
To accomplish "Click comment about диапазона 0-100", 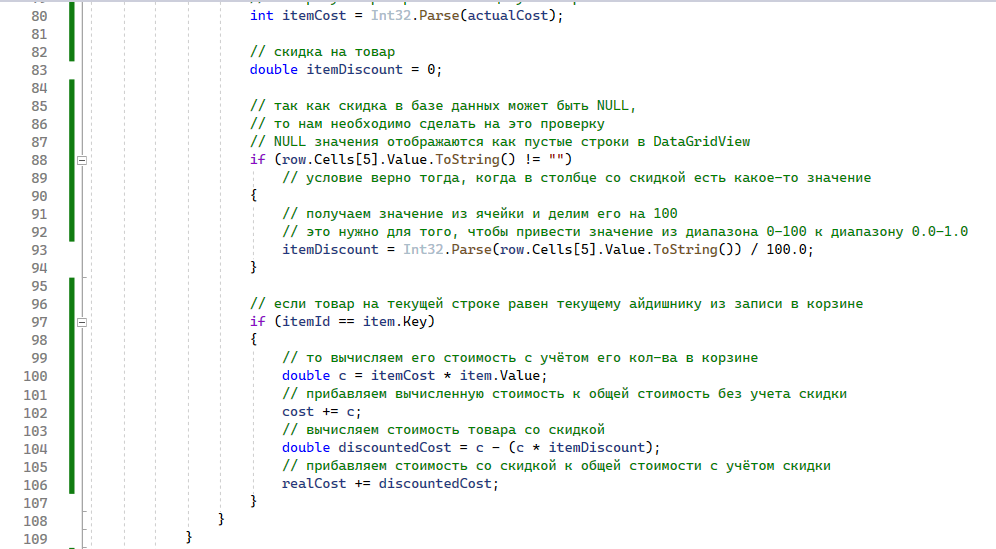I will coord(624,231).
